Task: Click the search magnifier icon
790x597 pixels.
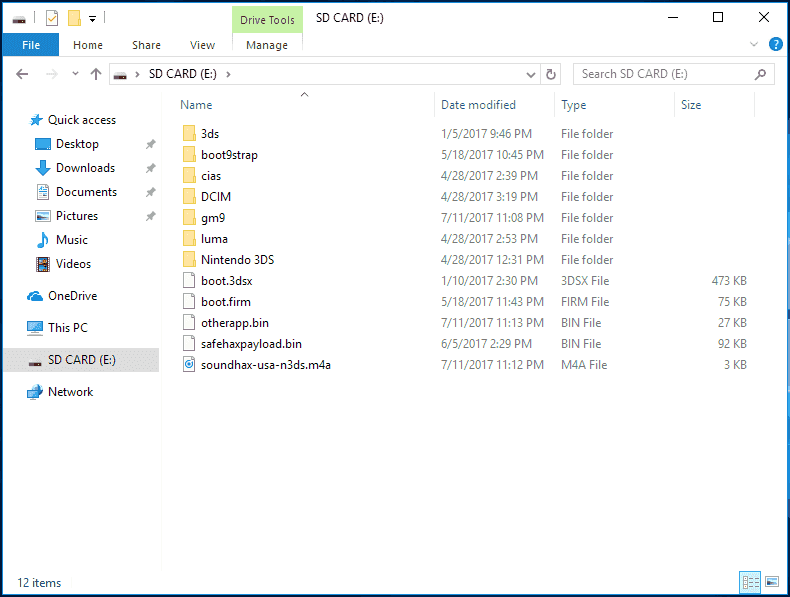Action: [760, 74]
